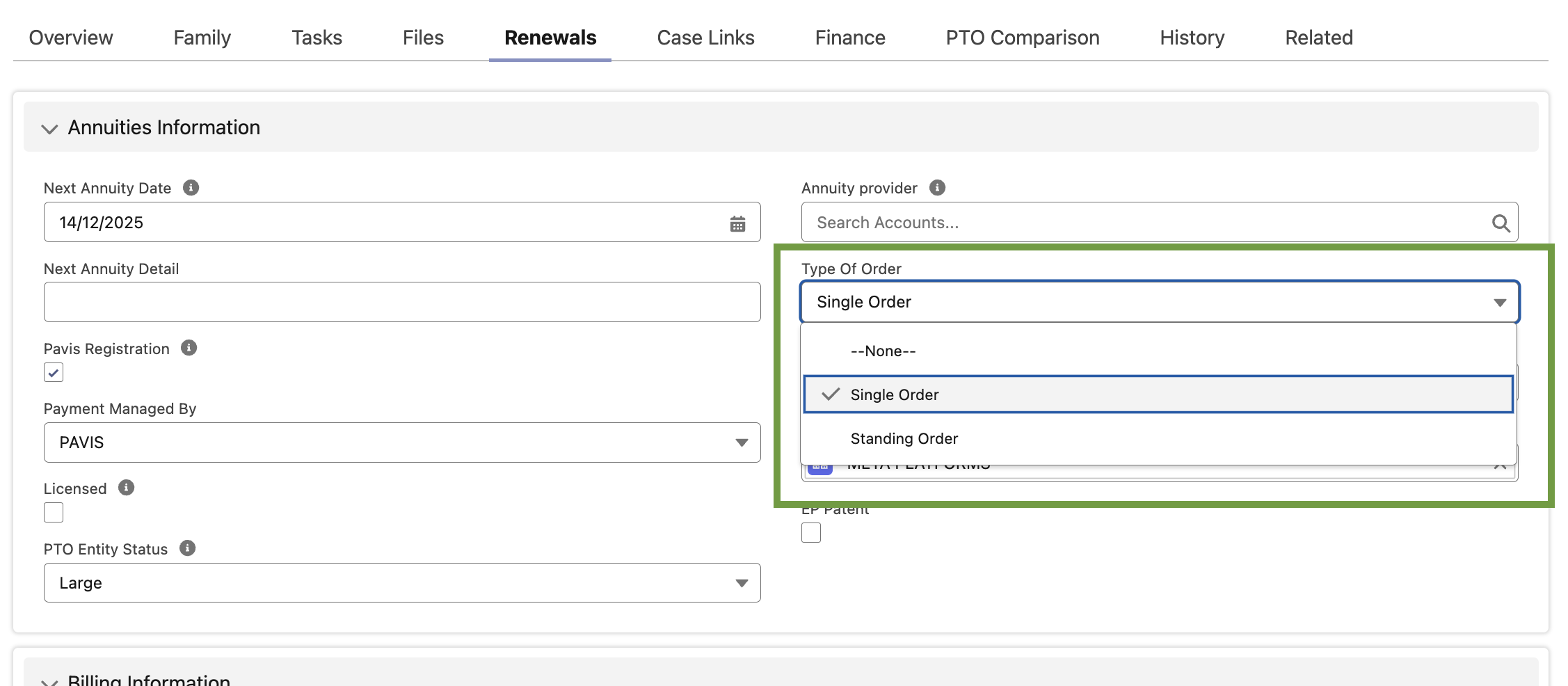
Task: Open the Payment Managed By dropdown
Action: pos(401,442)
